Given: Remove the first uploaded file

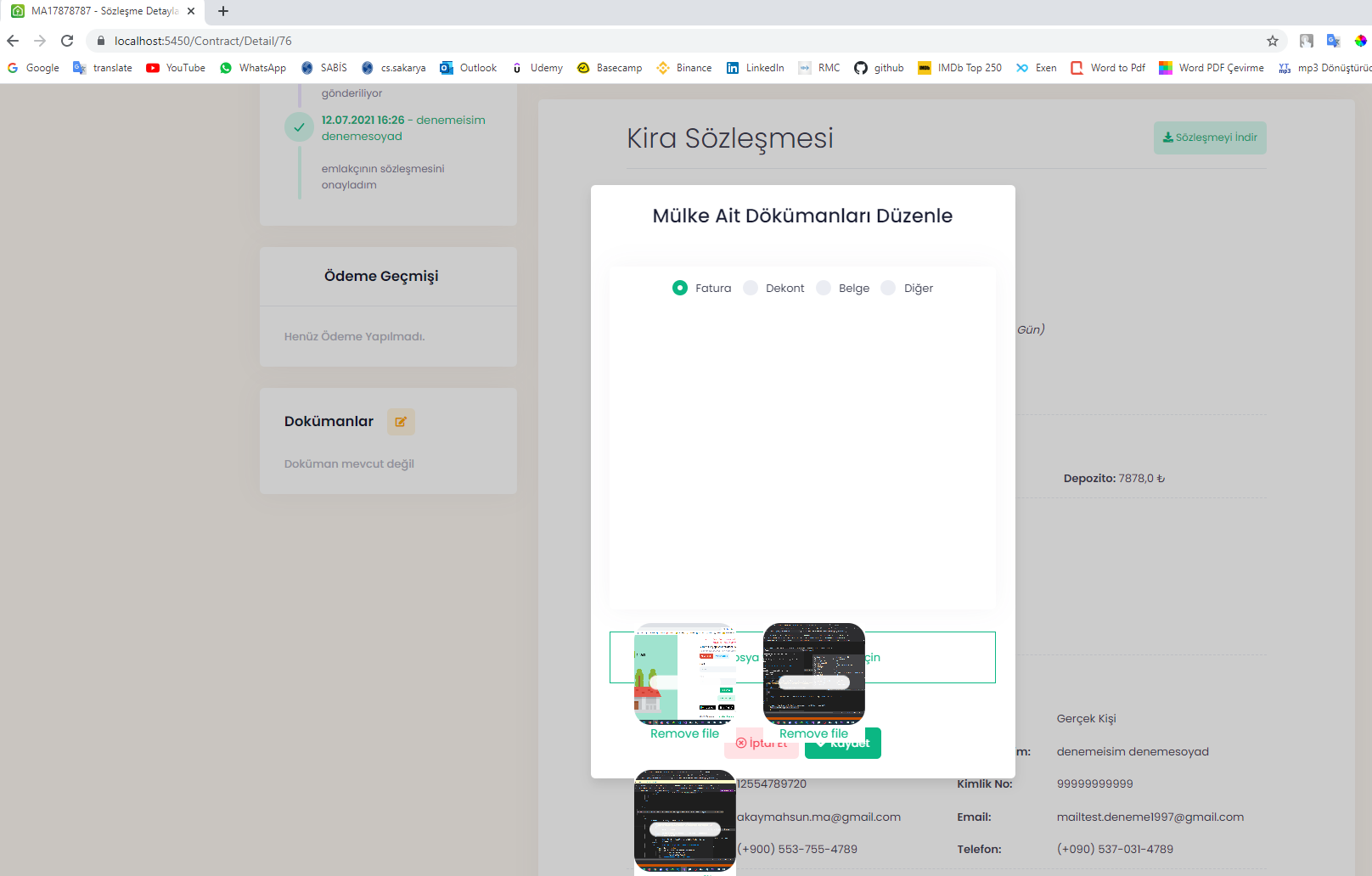Looking at the screenshot, I should [x=684, y=733].
